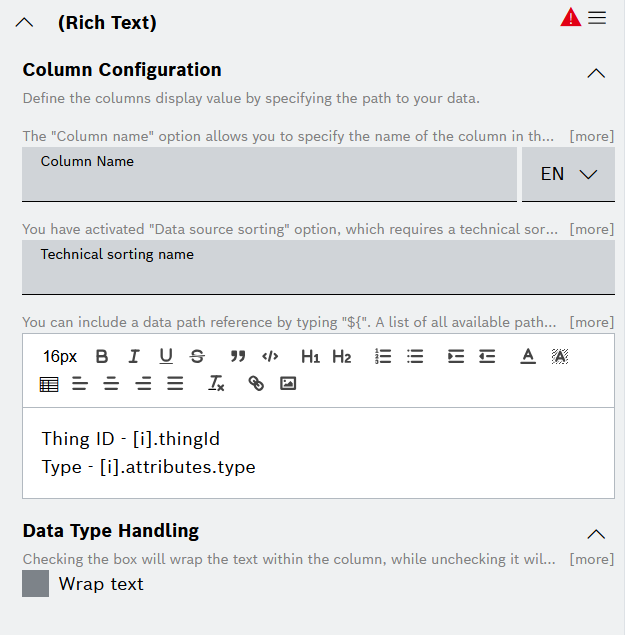The height and width of the screenshot is (635, 625).
Task: Show more of the Column name description
Action: (x=591, y=136)
